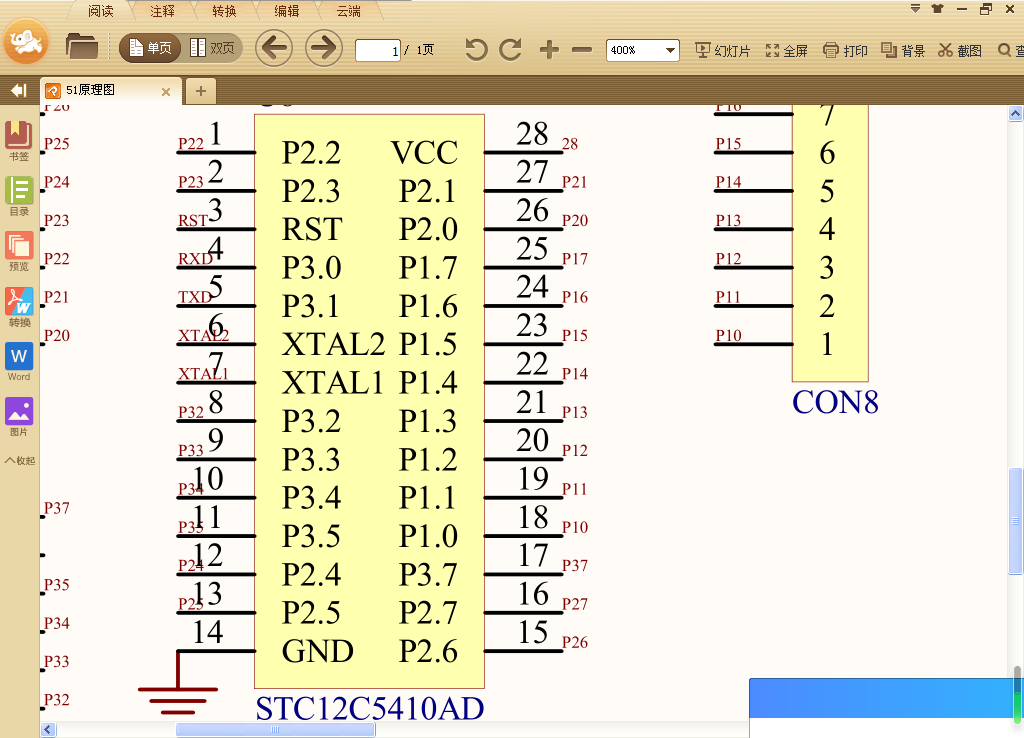This screenshot has width=1024, height=738.
Task: Open the PDF convert tool (转换) in sidebar
Action: [x=19, y=307]
